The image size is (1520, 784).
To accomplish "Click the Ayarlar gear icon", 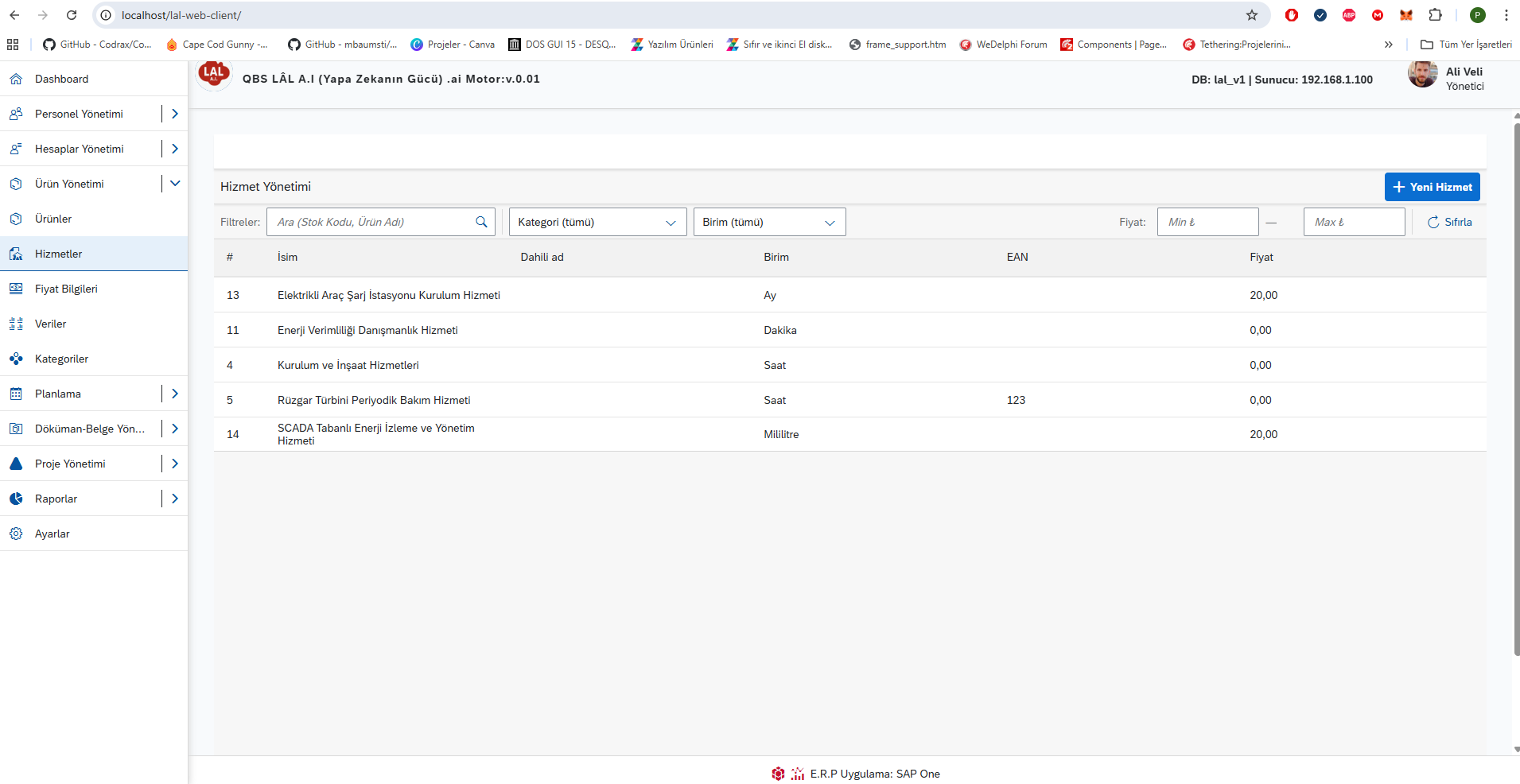I will coord(16,534).
